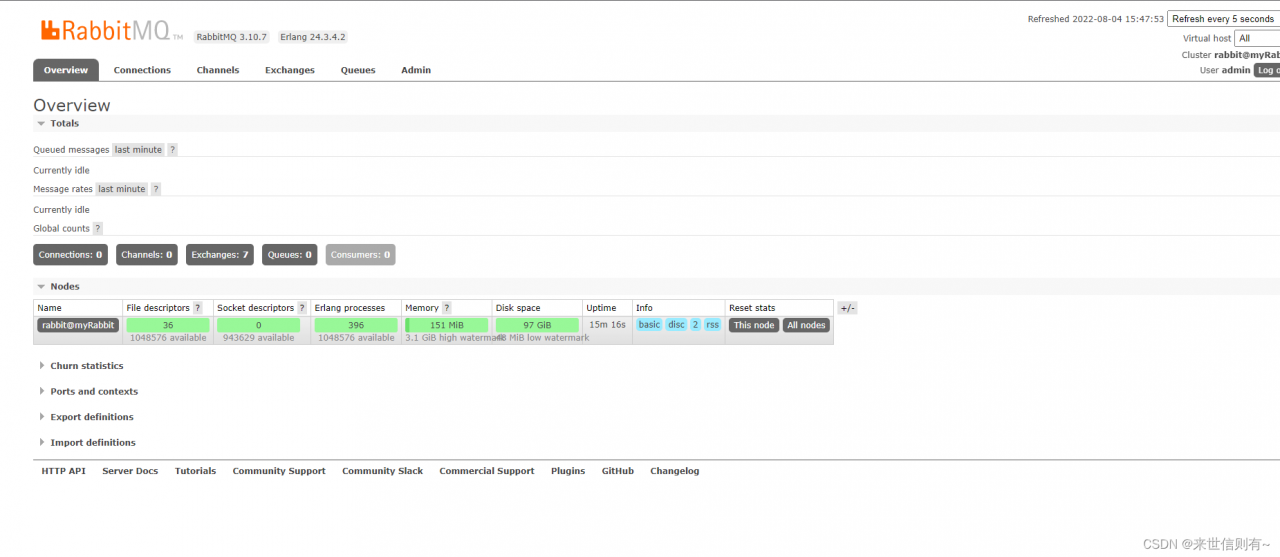Click the basic info tag

pos(650,325)
